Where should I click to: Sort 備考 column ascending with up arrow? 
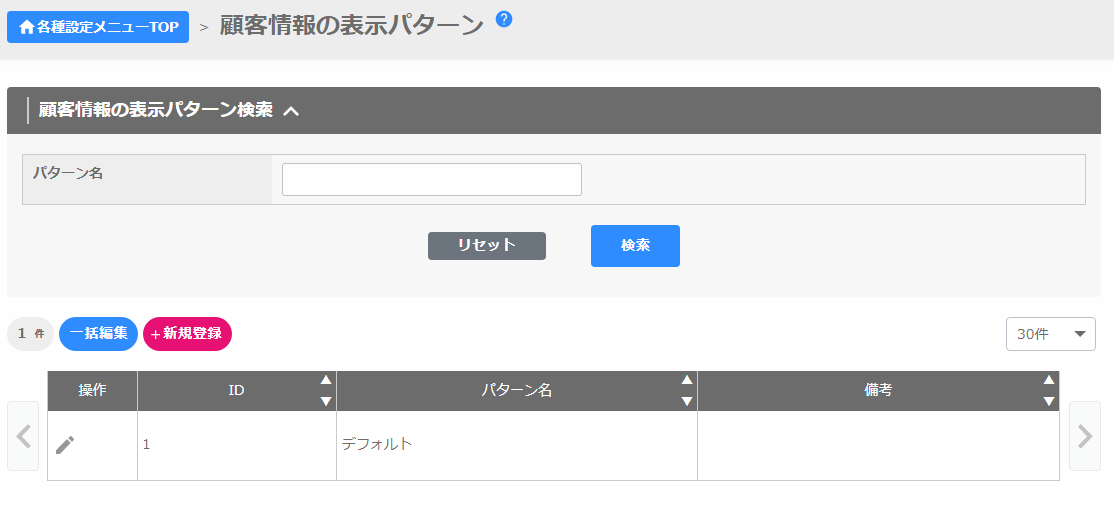(1048, 380)
